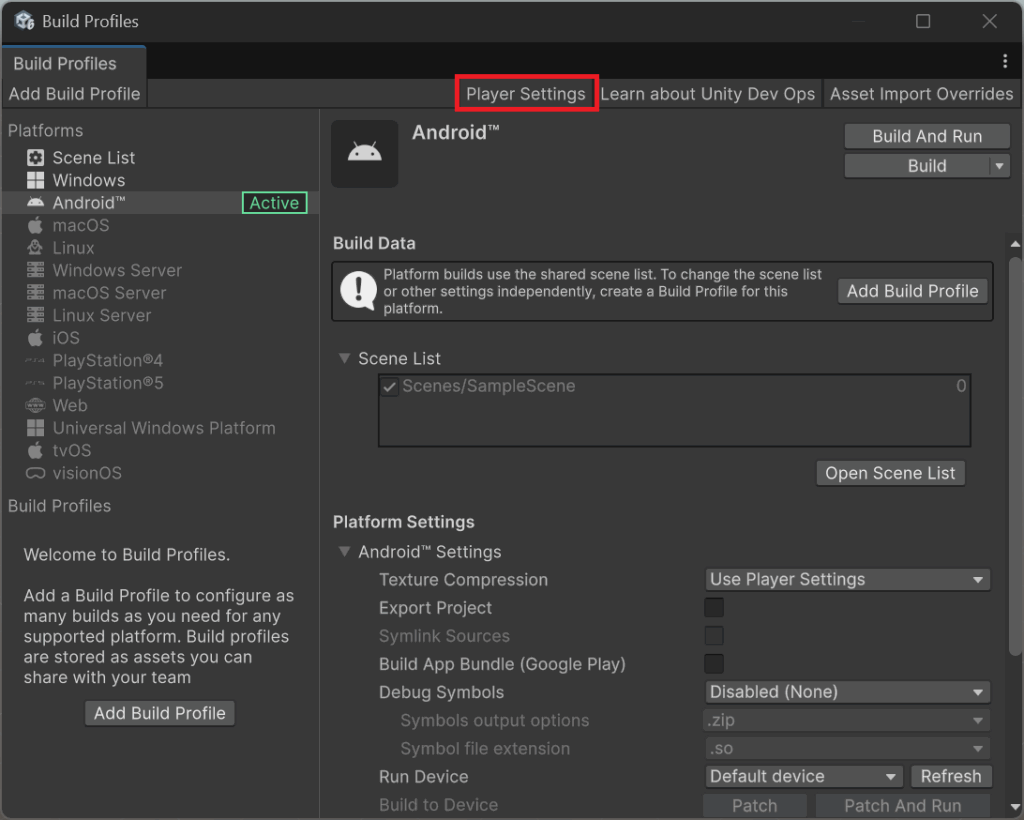
Task: Click the Linux Server icon
Action: click(35, 315)
